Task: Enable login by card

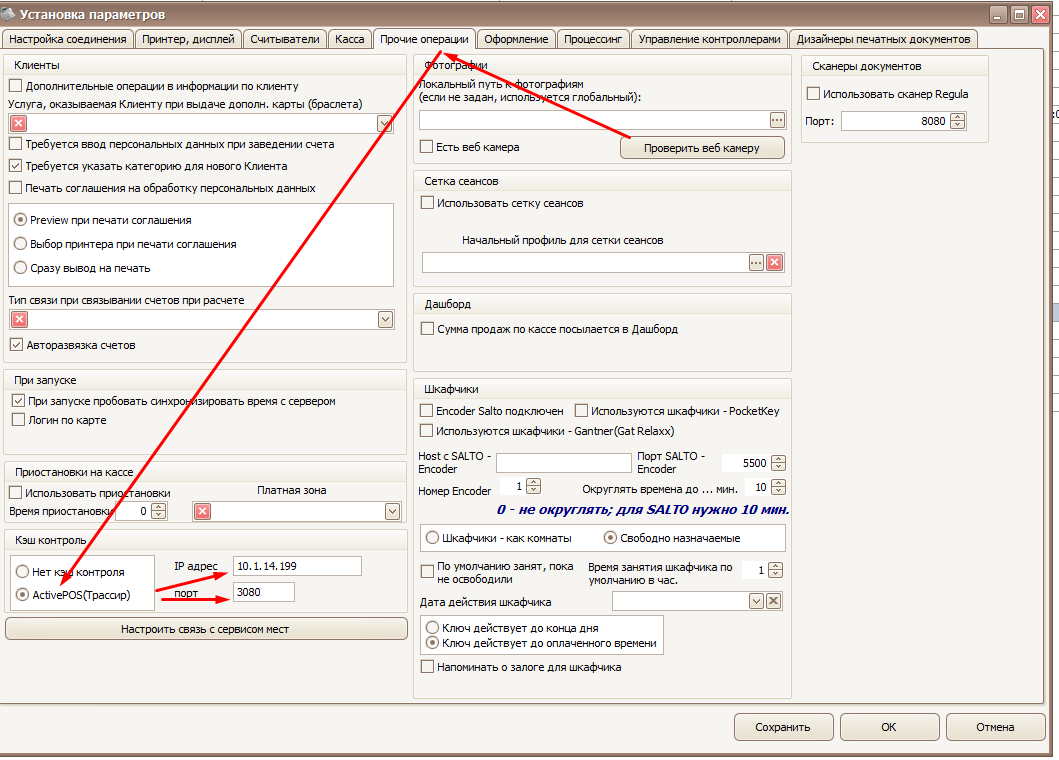Action: point(18,420)
